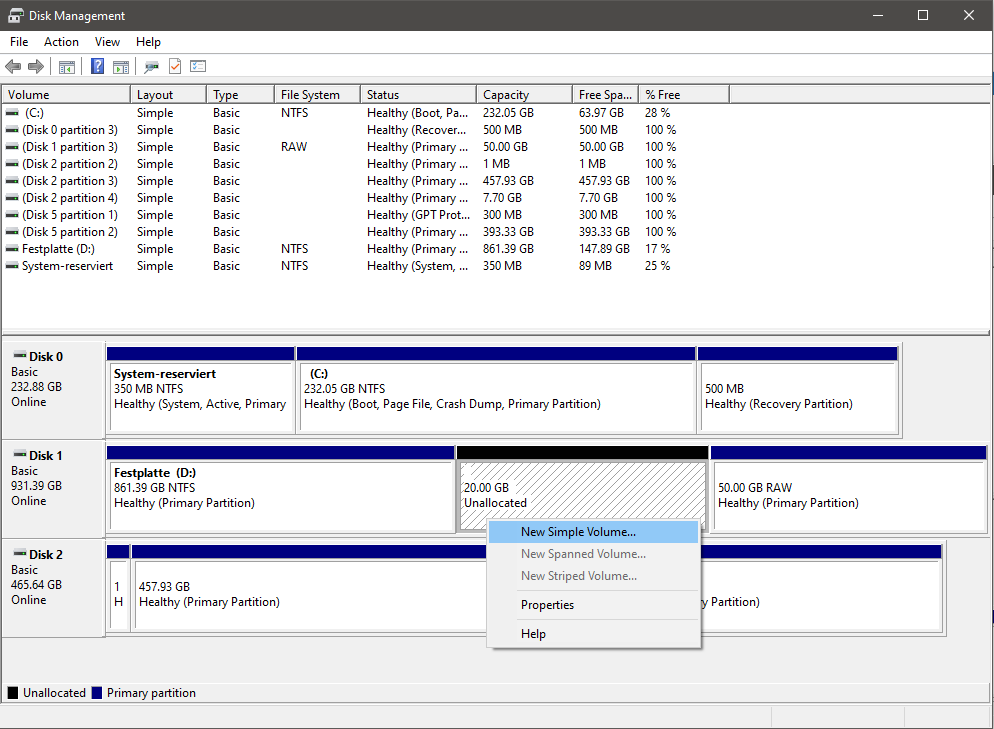Screen dimensions: 994x729
Task: Click the checkmark document toolbar icon
Action: click(175, 67)
